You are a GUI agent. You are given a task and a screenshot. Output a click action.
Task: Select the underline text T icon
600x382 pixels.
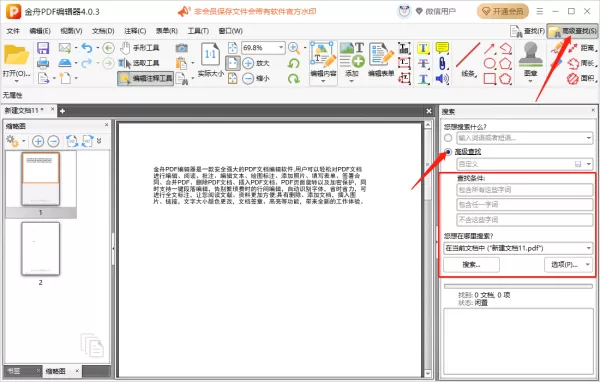423,79
